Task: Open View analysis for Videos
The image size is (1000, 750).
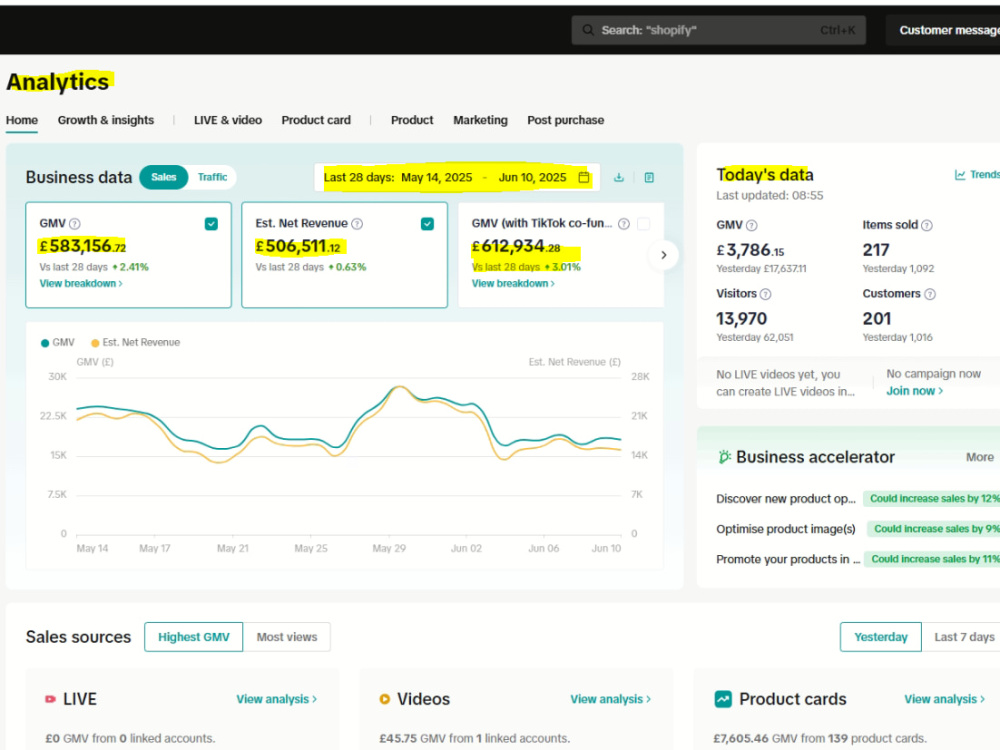Action: click(611, 699)
